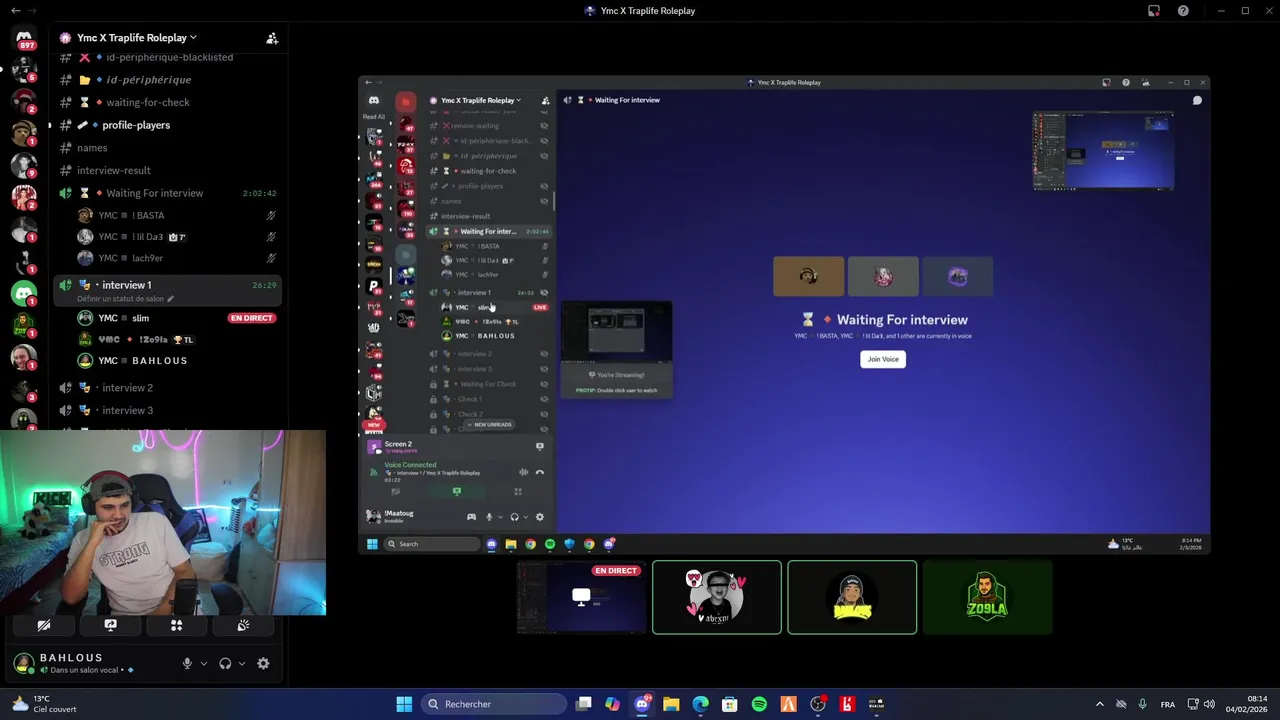The height and width of the screenshot is (720, 1280).
Task: Open the activities launcher icon
Action: pos(176,625)
